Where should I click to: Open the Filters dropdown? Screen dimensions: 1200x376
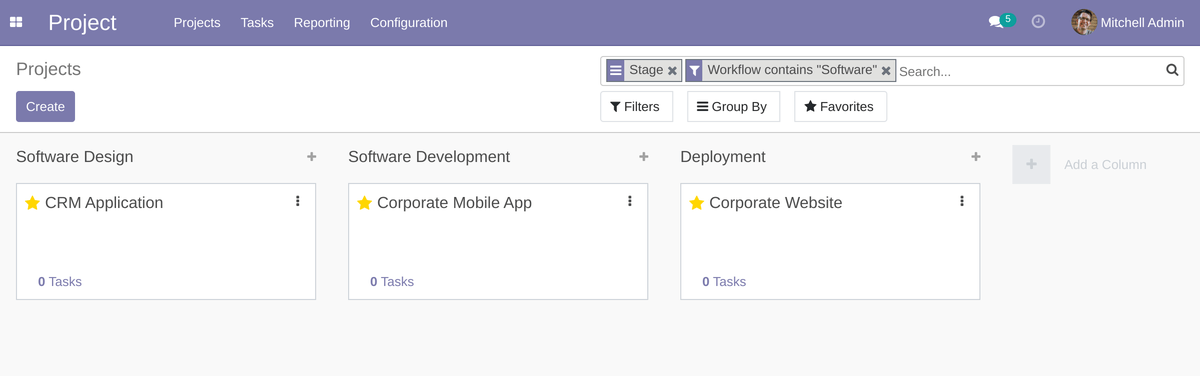(636, 106)
